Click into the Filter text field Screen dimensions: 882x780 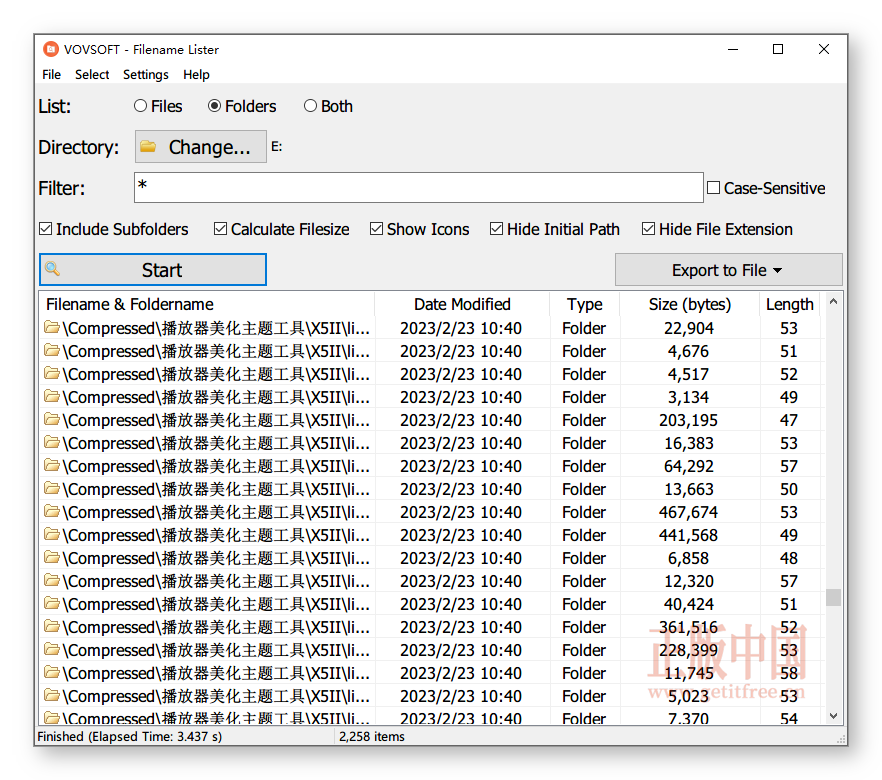[419, 187]
